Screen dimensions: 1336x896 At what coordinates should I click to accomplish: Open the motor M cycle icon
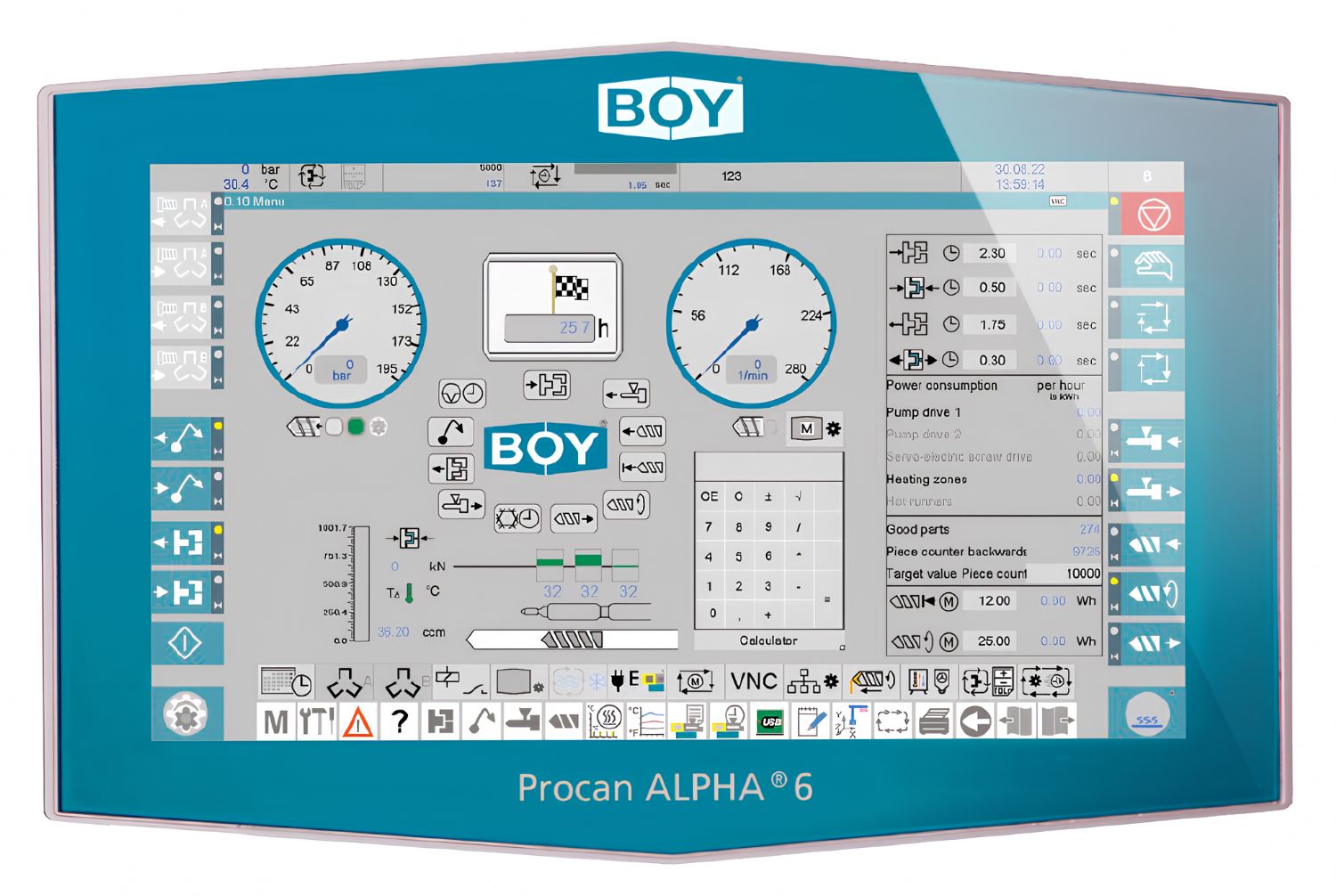point(696,682)
